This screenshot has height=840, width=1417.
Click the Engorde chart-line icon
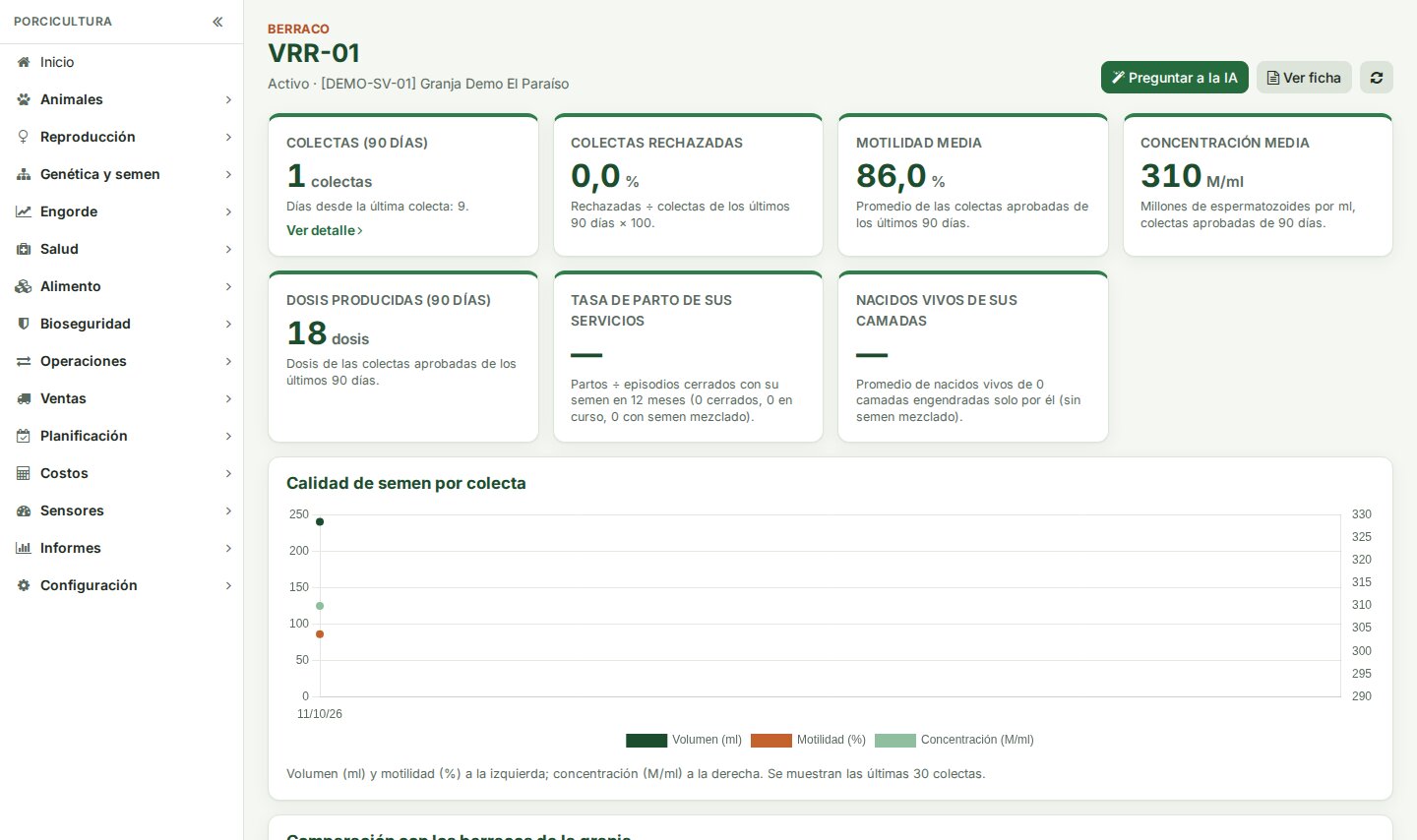[x=24, y=211]
